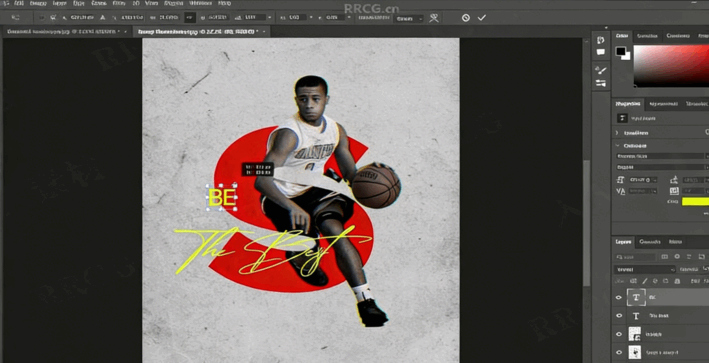The width and height of the screenshot is (709, 363).
Task: Click the foreground color swatch
Action: click(x=620, y=51)
